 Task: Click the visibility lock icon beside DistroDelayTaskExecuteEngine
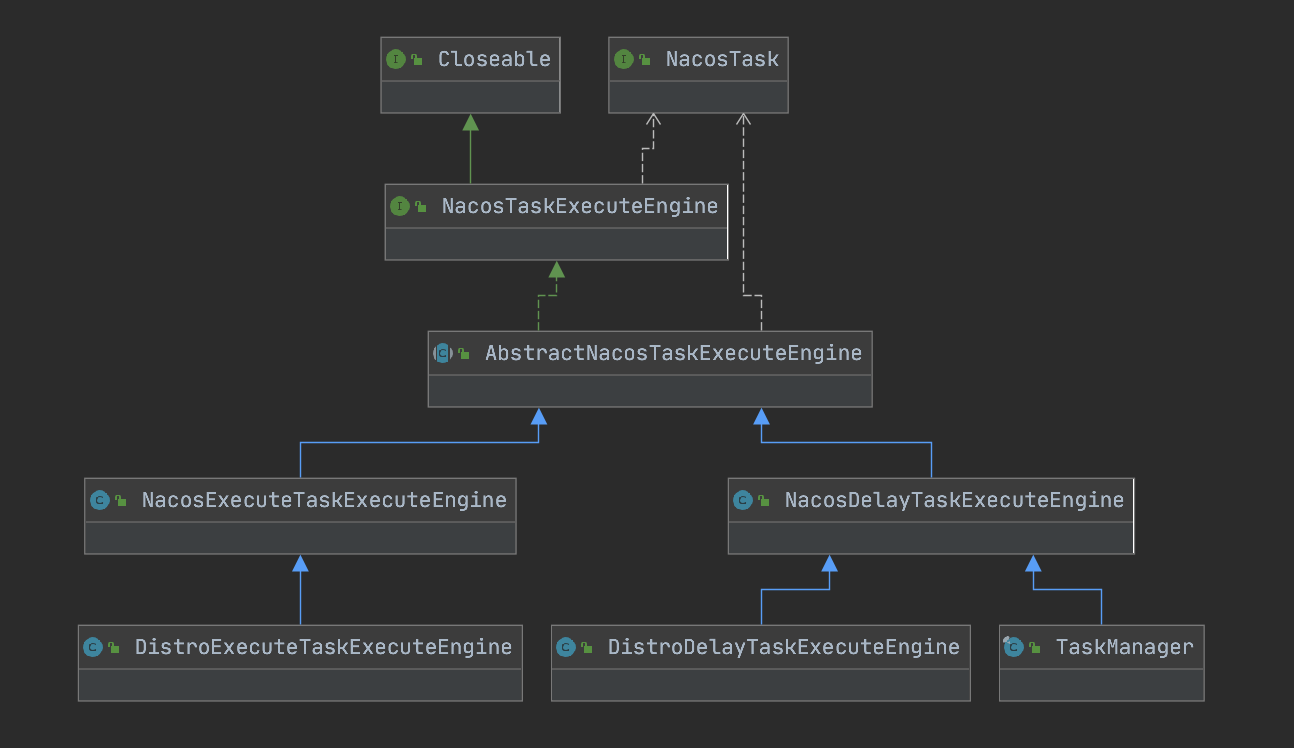tap(587, 648)
